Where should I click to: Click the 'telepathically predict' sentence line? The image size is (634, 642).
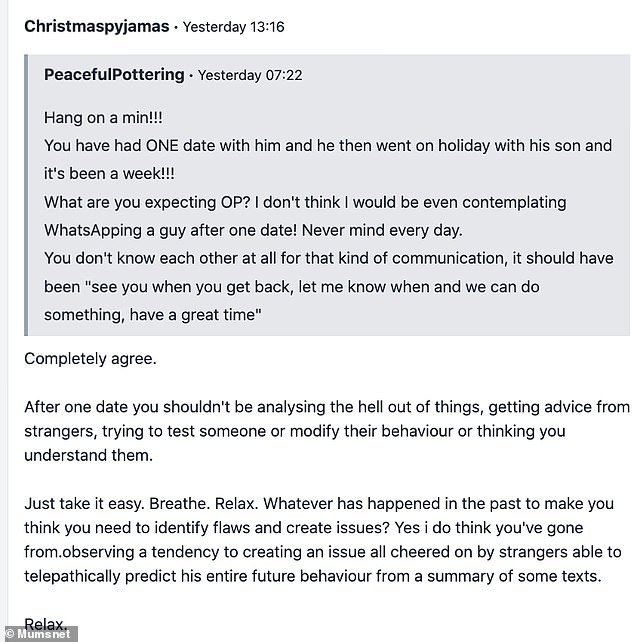313,576
